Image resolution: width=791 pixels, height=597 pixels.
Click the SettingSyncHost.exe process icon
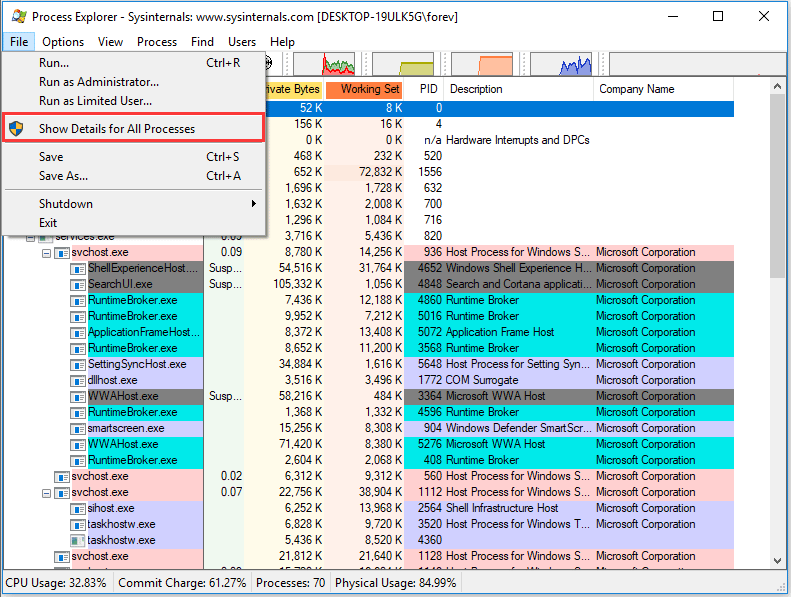[x=78, y=364]
